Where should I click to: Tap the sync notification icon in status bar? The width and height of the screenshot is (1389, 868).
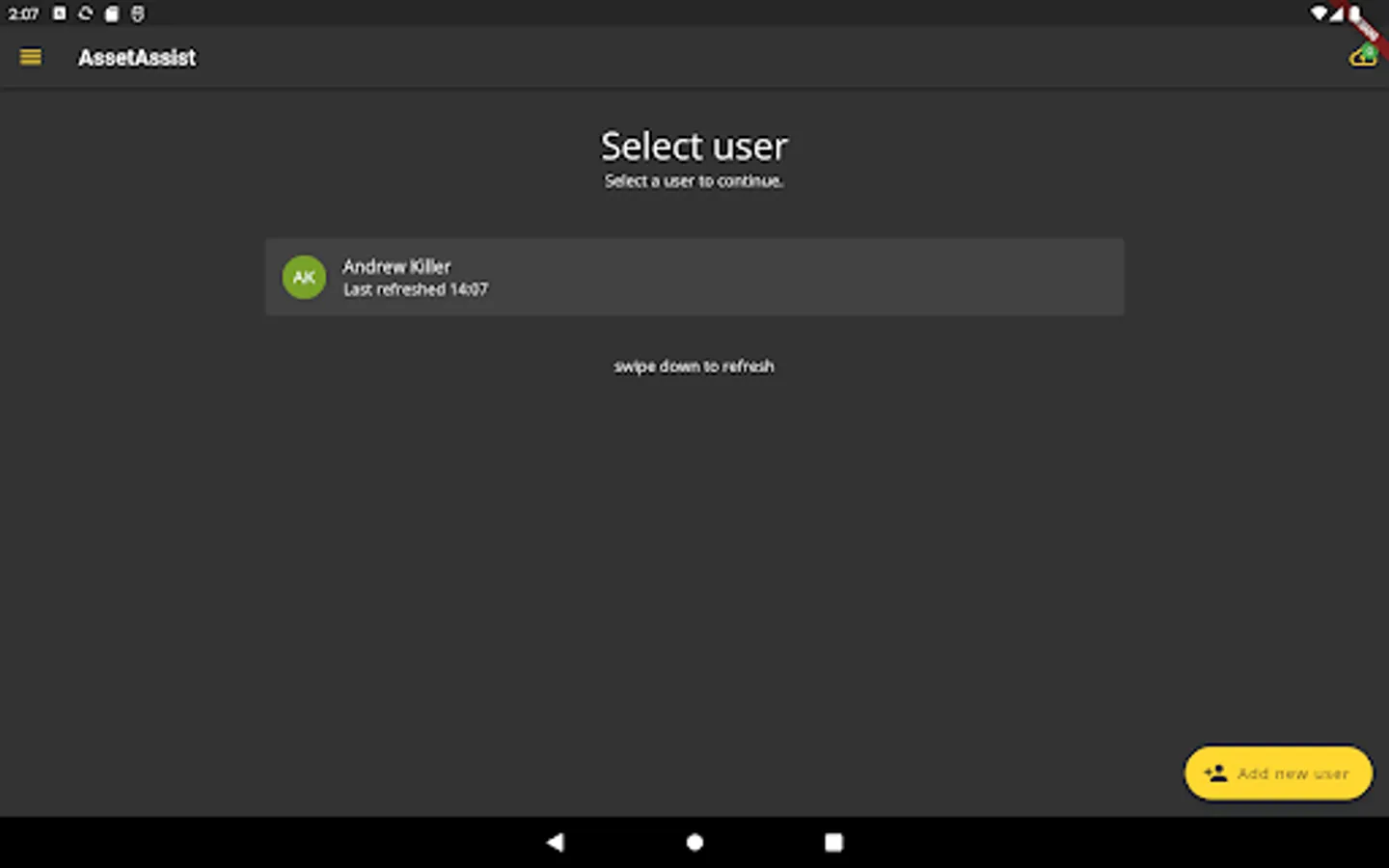tap(86, 14)
